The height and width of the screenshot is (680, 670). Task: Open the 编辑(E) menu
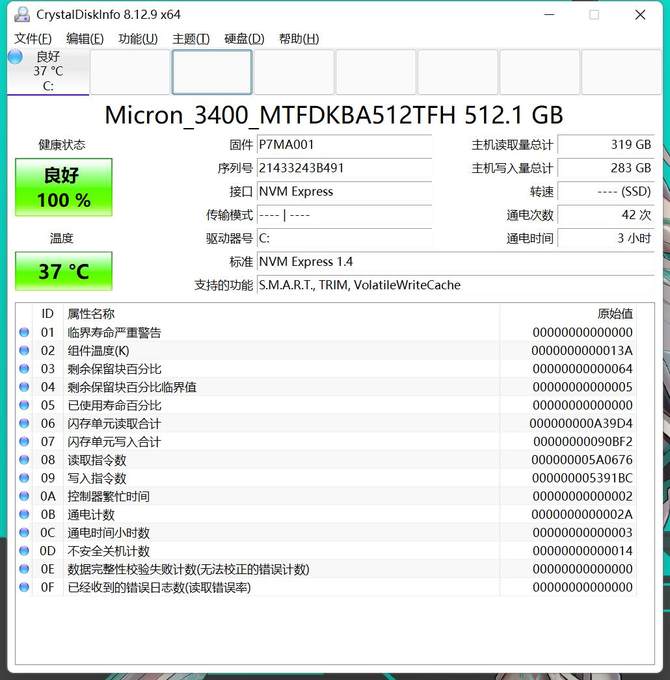[x=85, y=39]
